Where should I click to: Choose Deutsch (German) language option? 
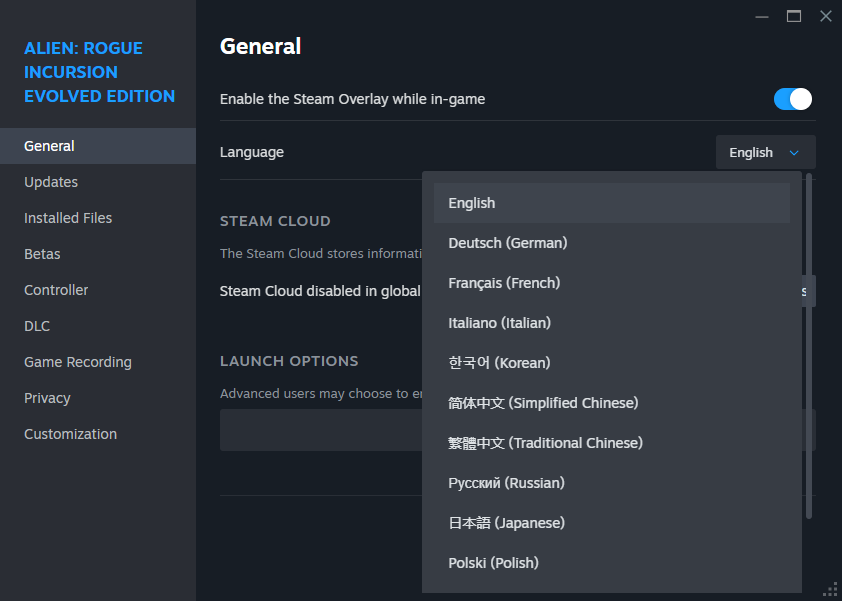pyautogui.click(x=611, y=243)
